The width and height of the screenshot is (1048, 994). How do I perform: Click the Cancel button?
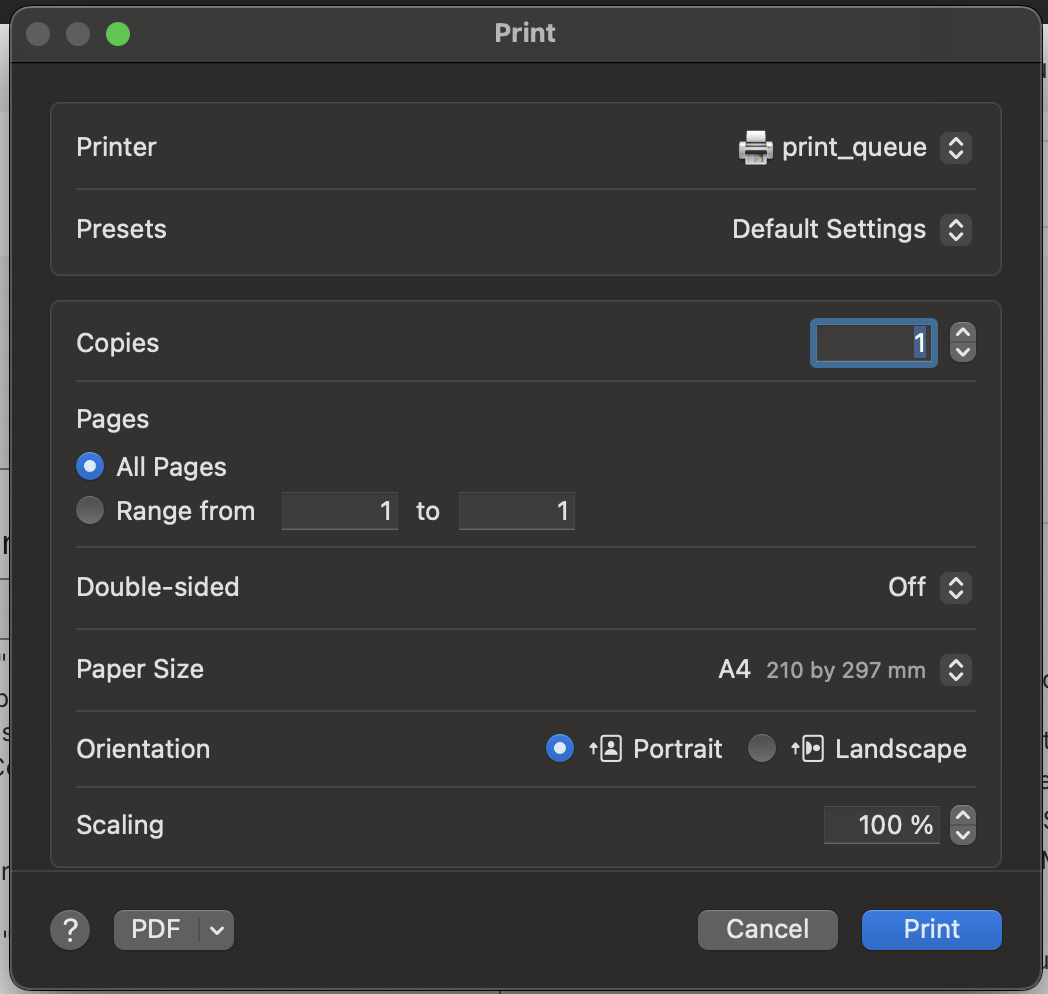coord(767,929)
